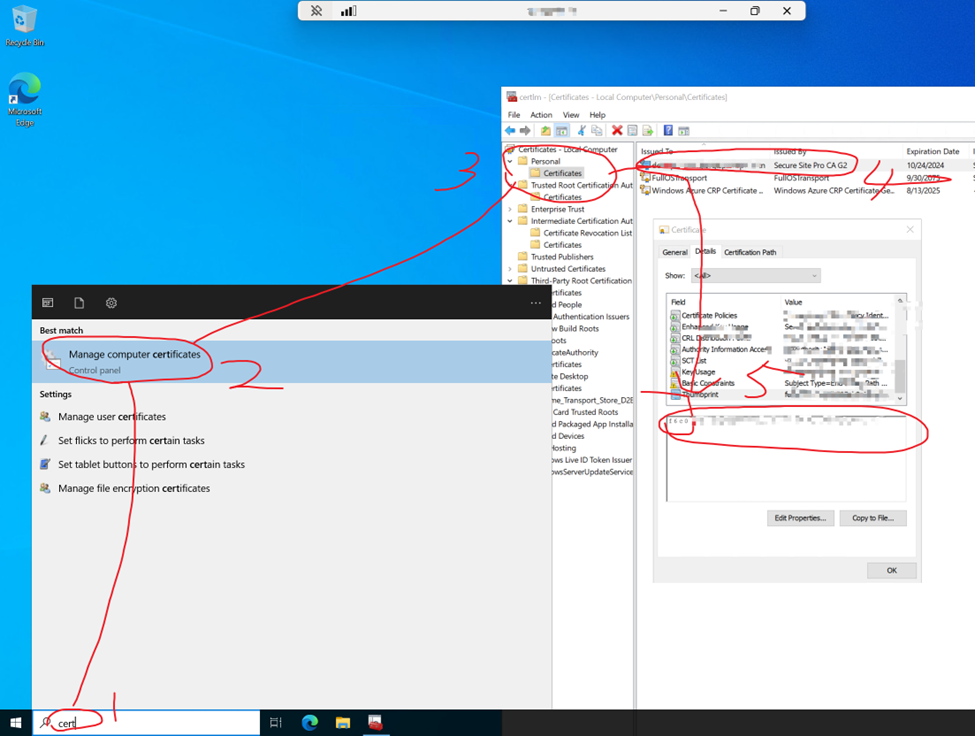This screenshot has width=975, height=736.
Task: Open File Explorer from the taskbar
Action: (342, 723)
